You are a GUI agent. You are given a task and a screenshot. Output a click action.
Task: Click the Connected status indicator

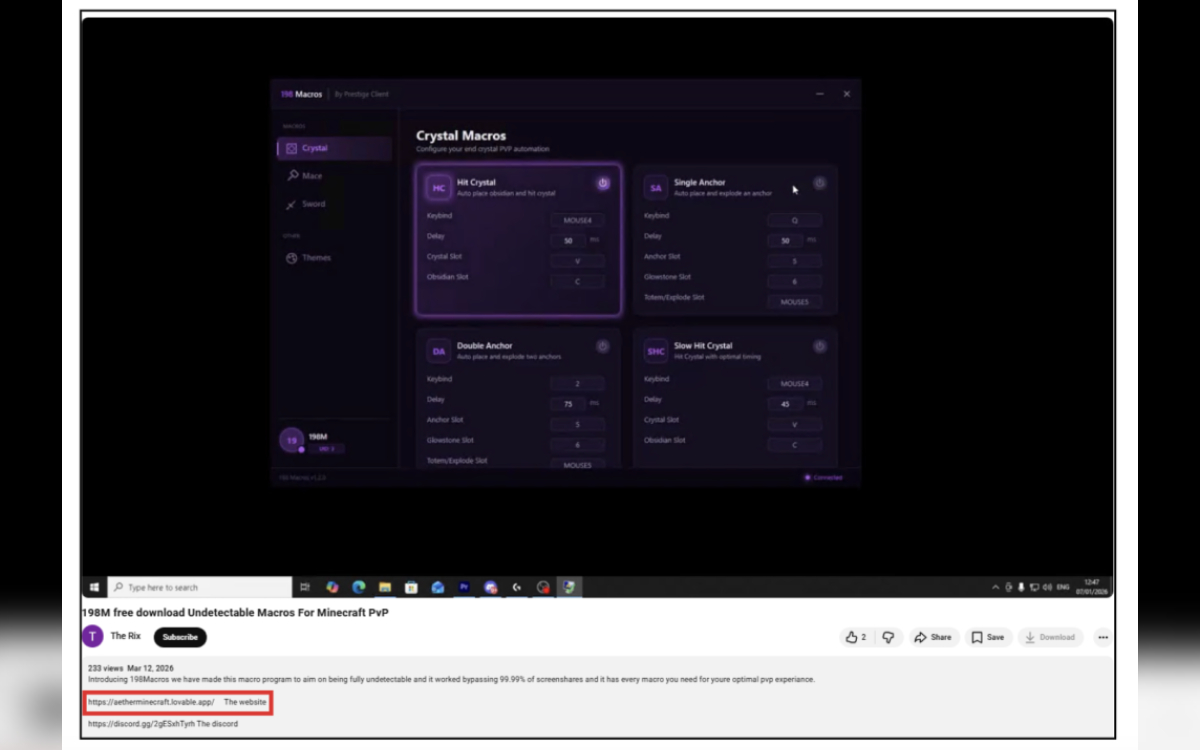(x=824, y=478)
